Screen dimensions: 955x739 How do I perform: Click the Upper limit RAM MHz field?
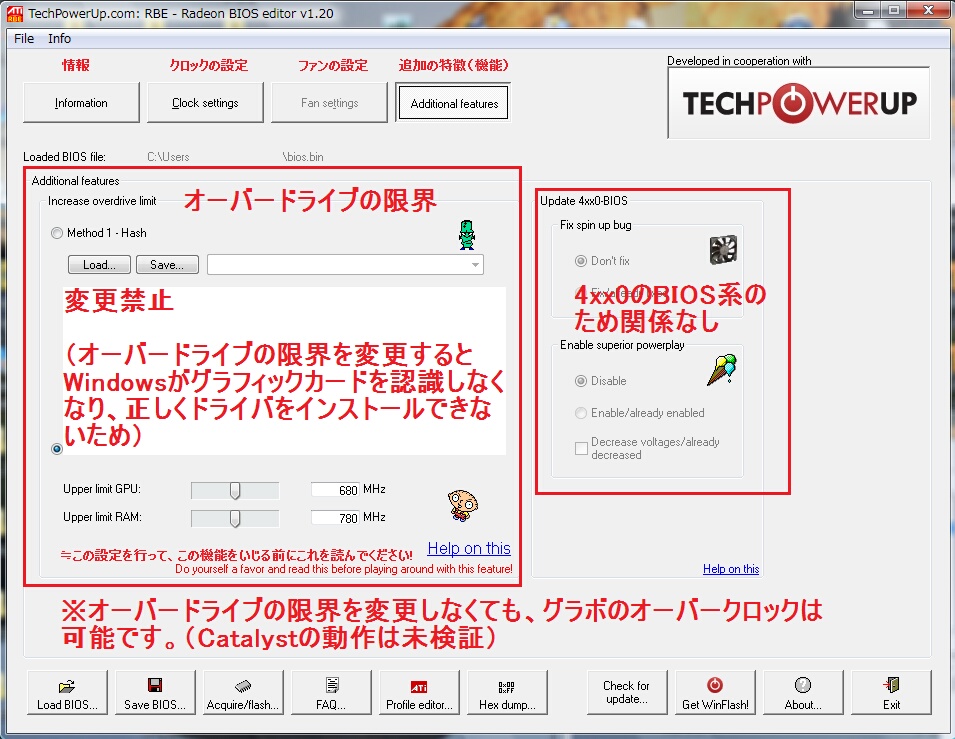pos(335,518)
